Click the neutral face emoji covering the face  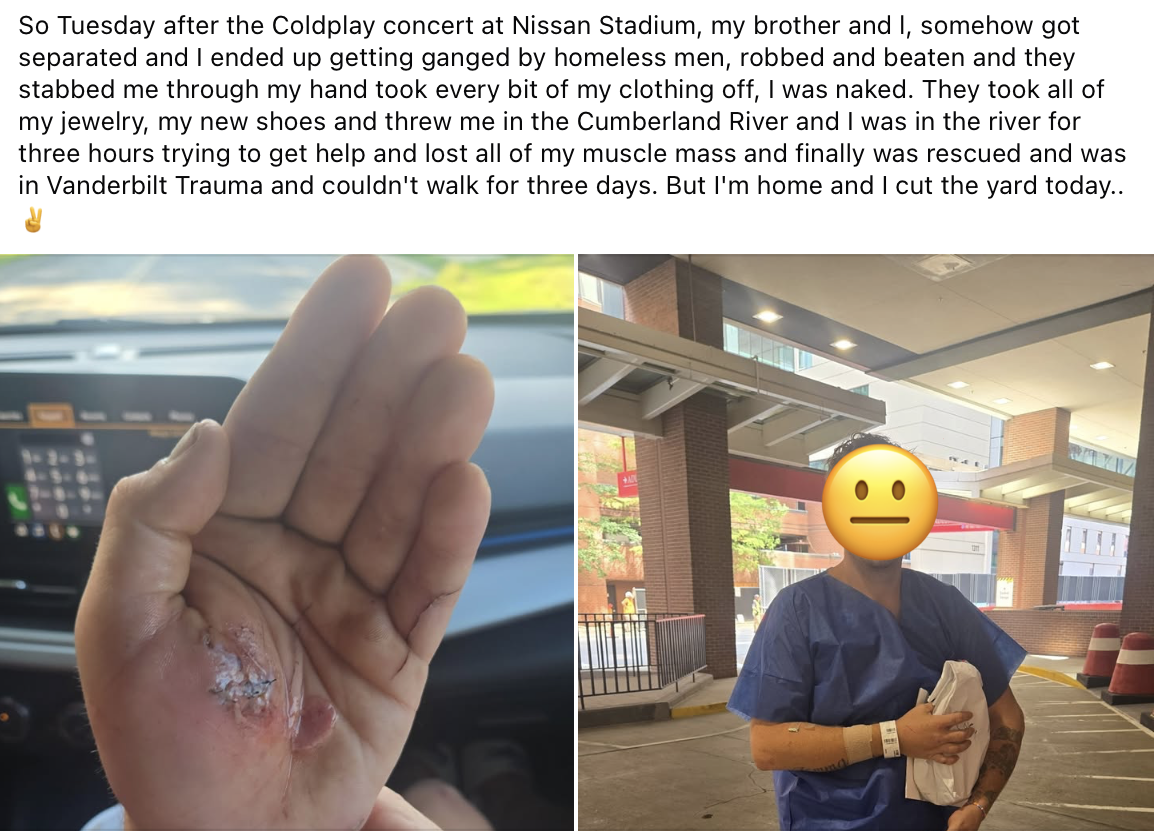point(879,502)
